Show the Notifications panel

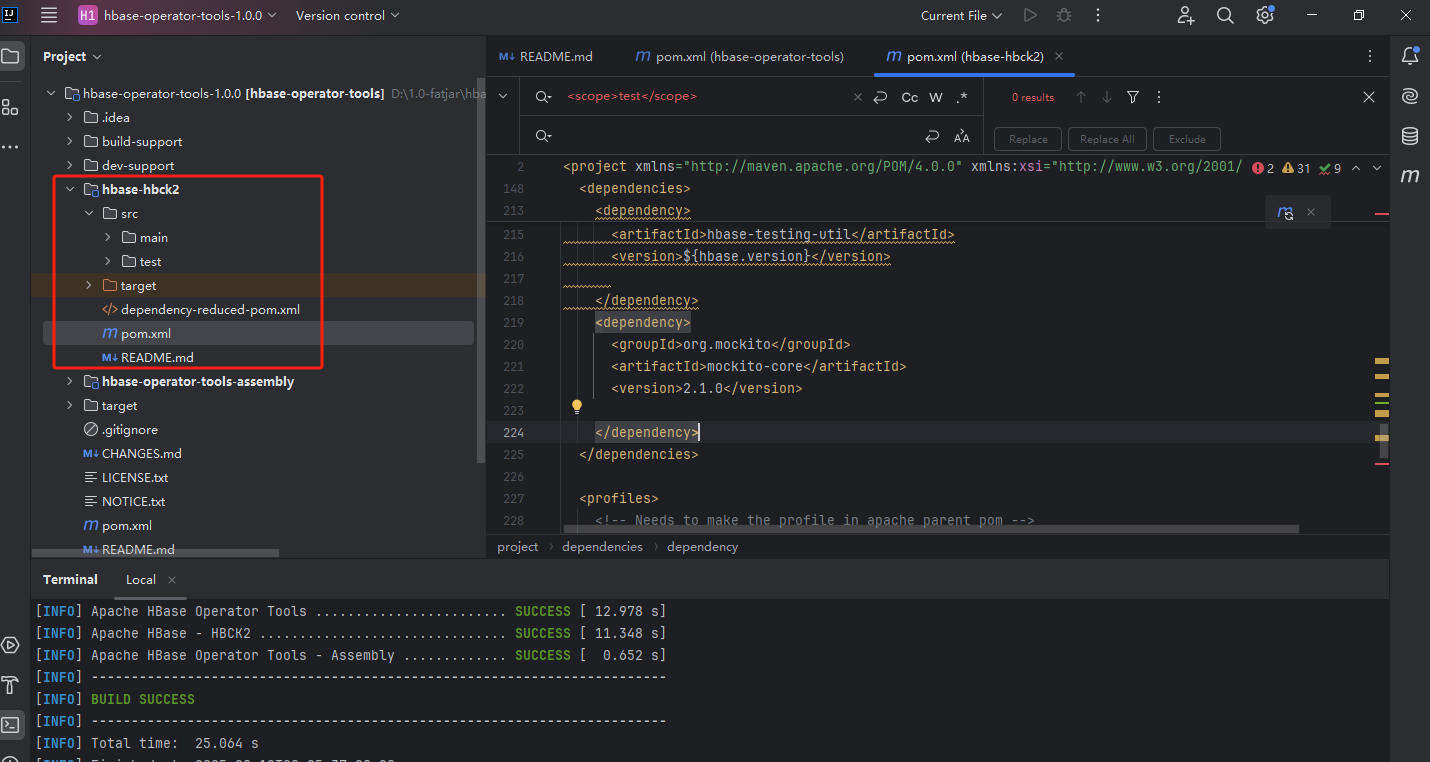(1410, 56)
